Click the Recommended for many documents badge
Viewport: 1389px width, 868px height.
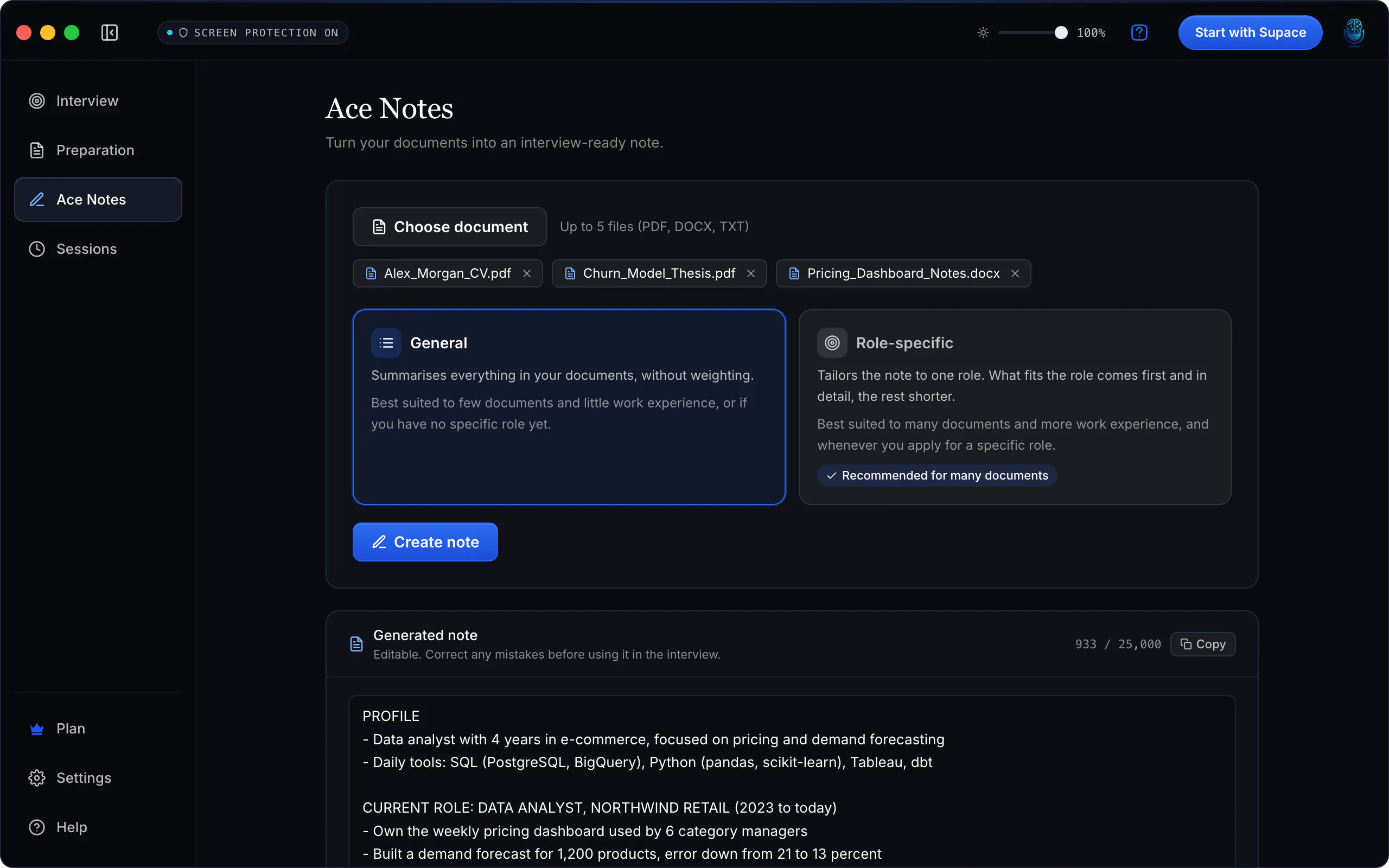click(x=936, y=475)
